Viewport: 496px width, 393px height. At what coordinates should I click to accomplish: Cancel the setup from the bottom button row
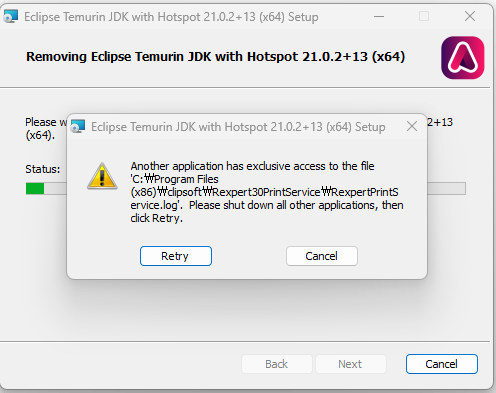[442, 364]
